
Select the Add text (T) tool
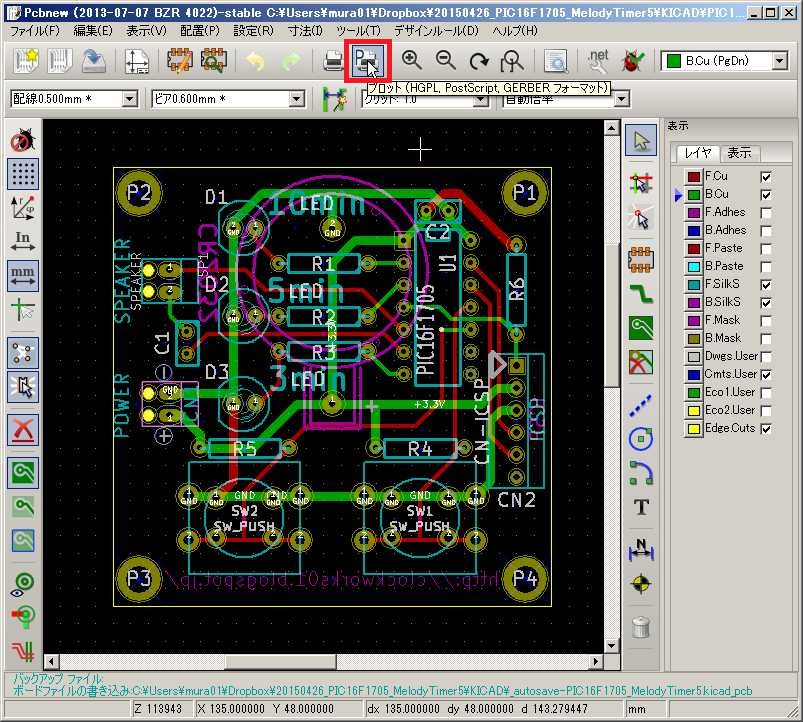click(x=641, y=507)
